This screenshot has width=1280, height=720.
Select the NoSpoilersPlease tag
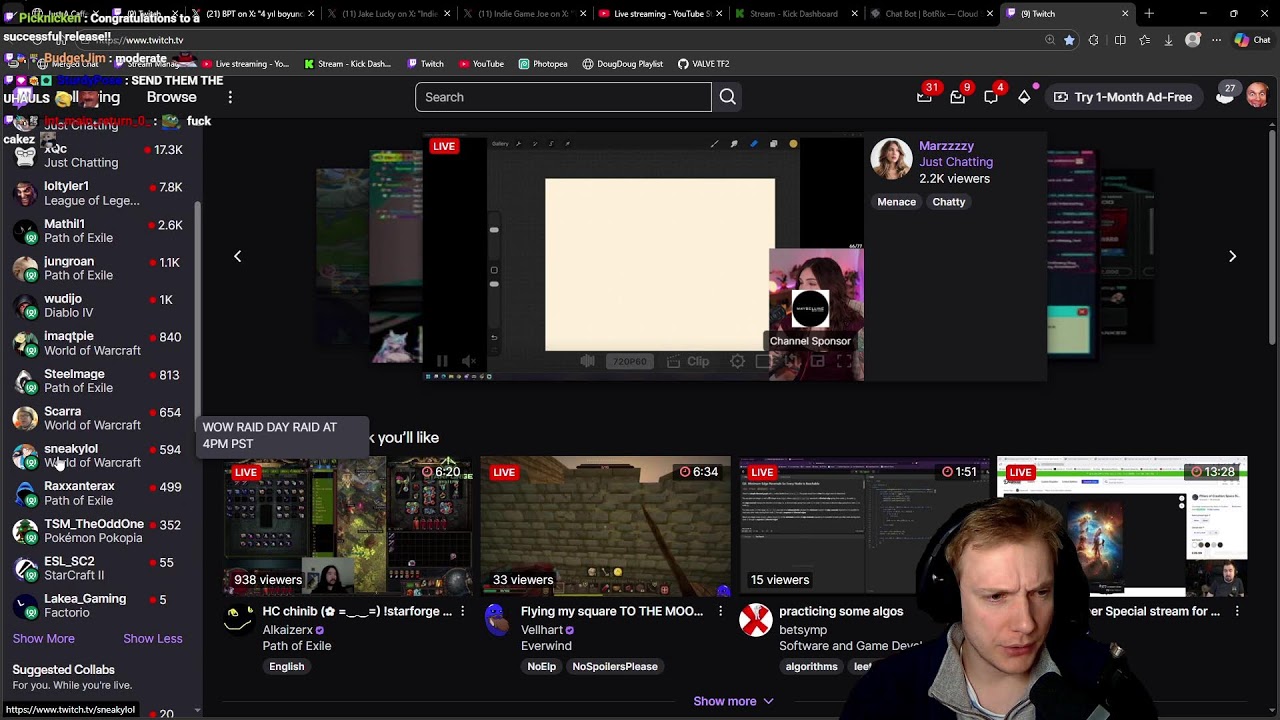pyautogui.click(x=615, y=667)
